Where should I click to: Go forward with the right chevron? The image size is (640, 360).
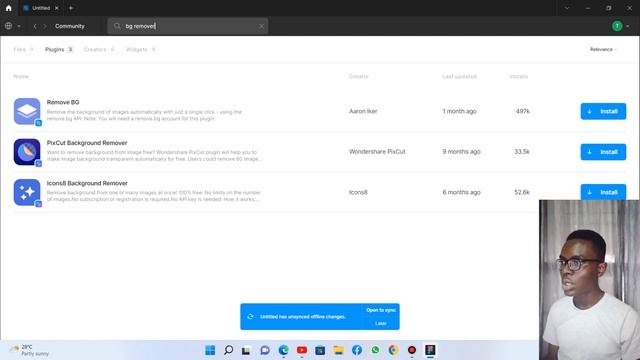tap(45, 26)
